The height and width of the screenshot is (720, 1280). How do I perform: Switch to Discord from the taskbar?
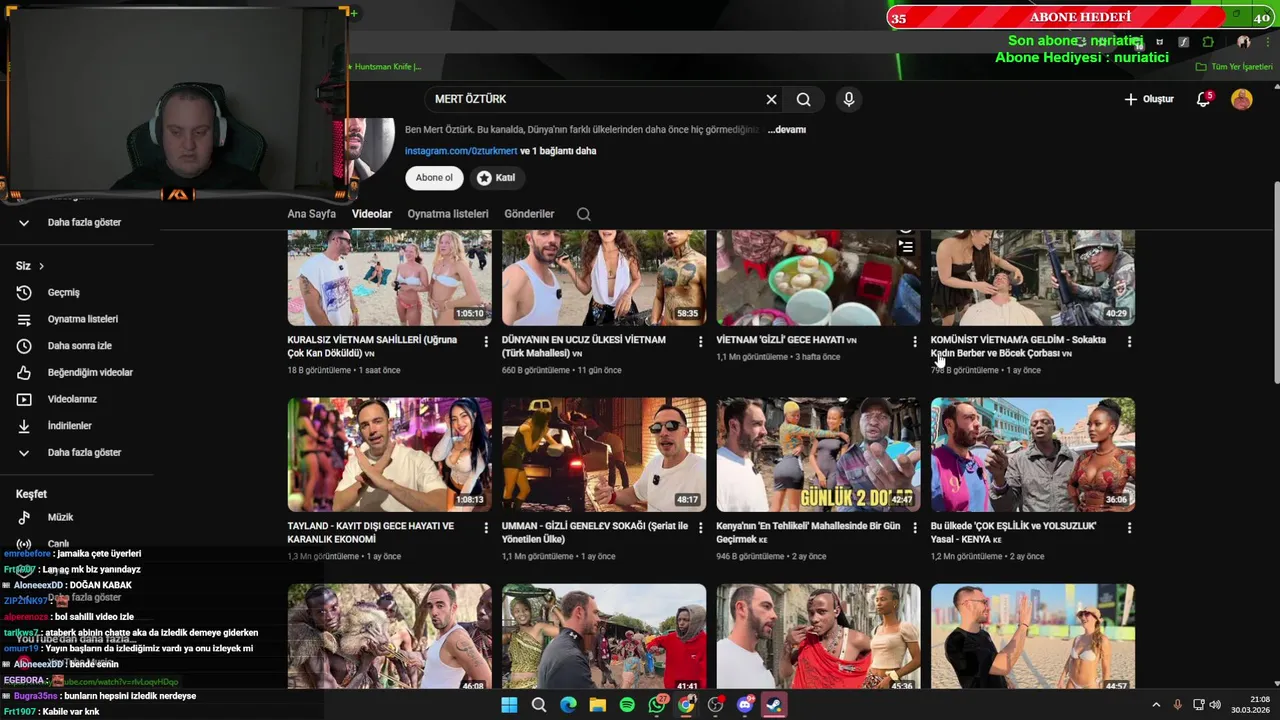(x=745, y=705)
